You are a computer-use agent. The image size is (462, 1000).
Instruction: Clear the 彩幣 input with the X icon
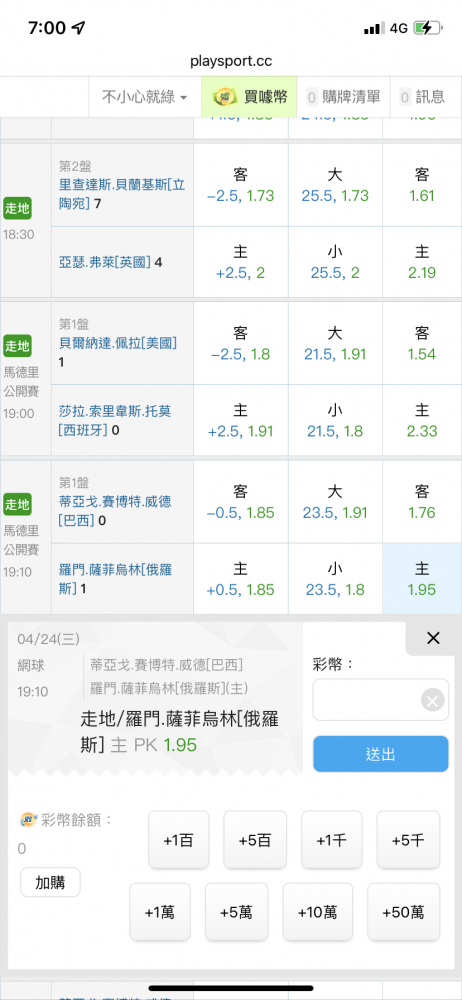coord(433,702)
